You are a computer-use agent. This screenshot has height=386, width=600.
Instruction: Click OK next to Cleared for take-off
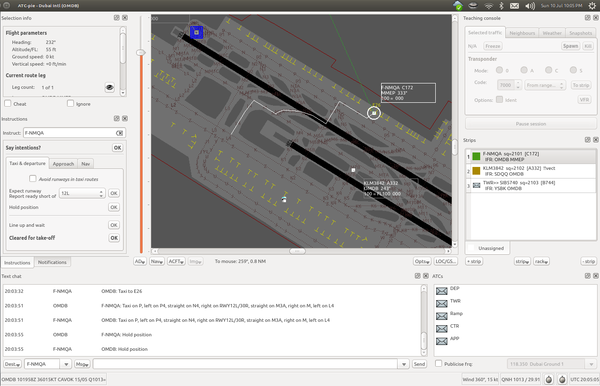[x=114, y=238]
